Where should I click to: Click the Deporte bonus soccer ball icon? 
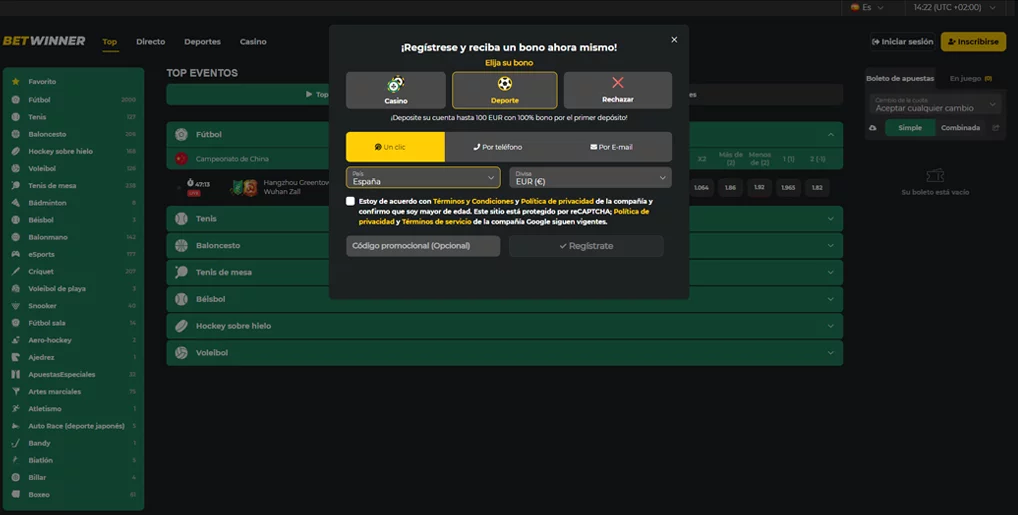pyautogui.click(x=504, y=83)
